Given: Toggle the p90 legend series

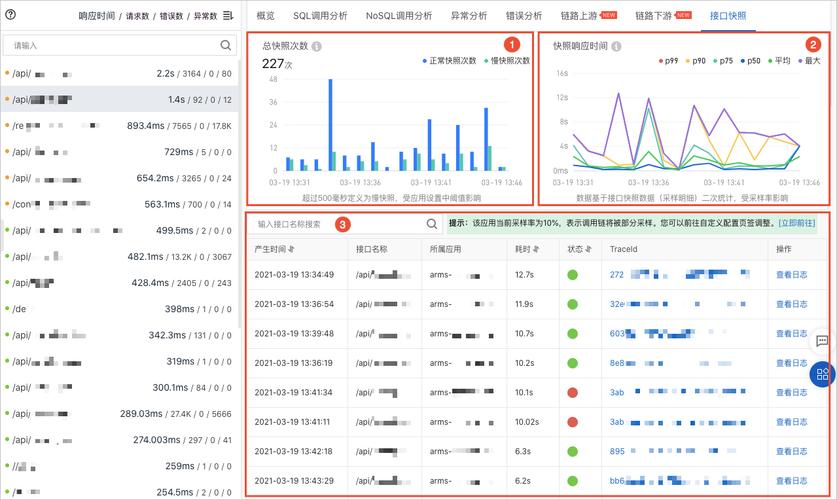Looking at the screenshot, I should [x=696, y=61].
